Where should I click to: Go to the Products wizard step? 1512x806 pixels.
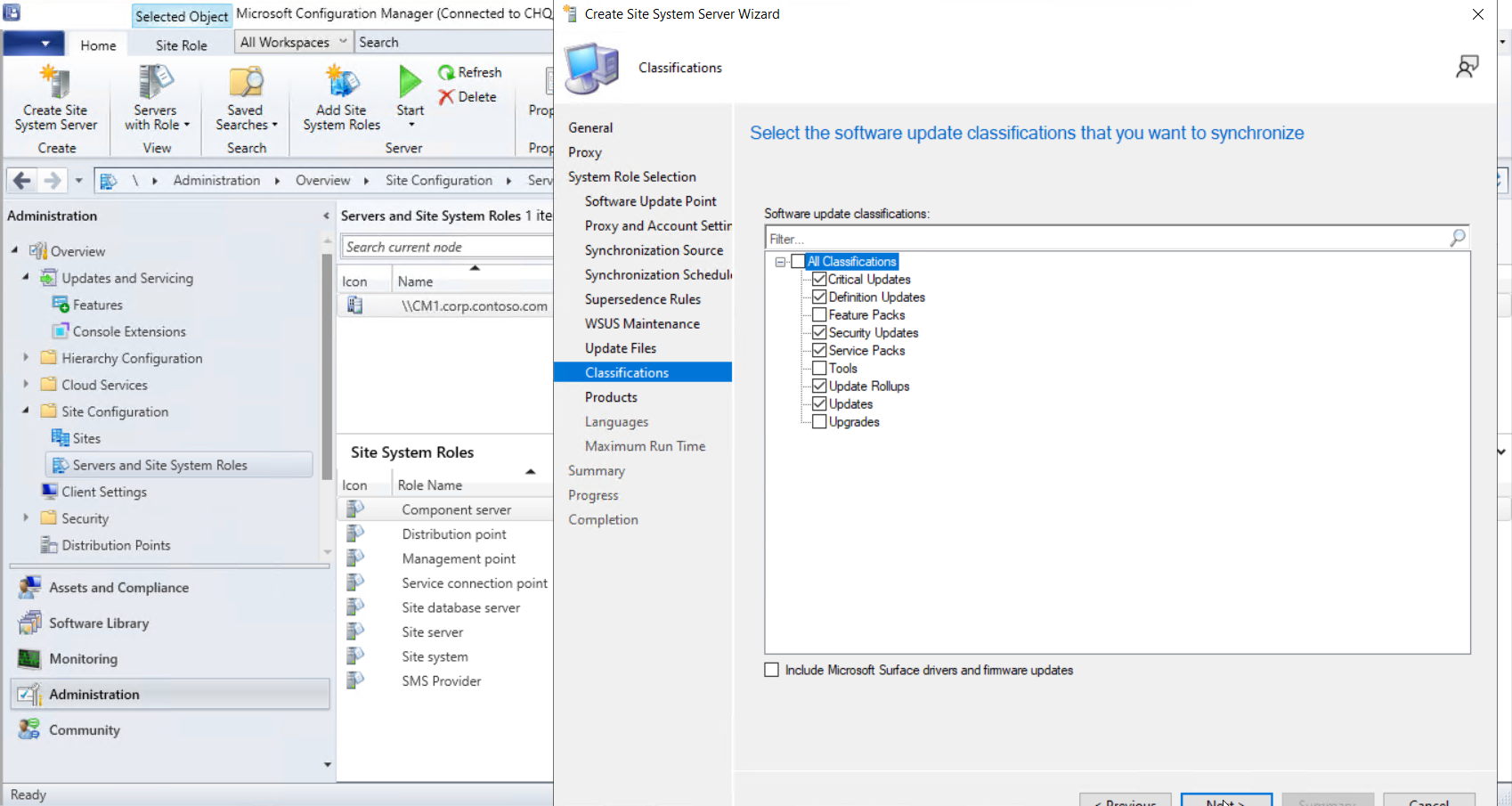tap(611, 397)
